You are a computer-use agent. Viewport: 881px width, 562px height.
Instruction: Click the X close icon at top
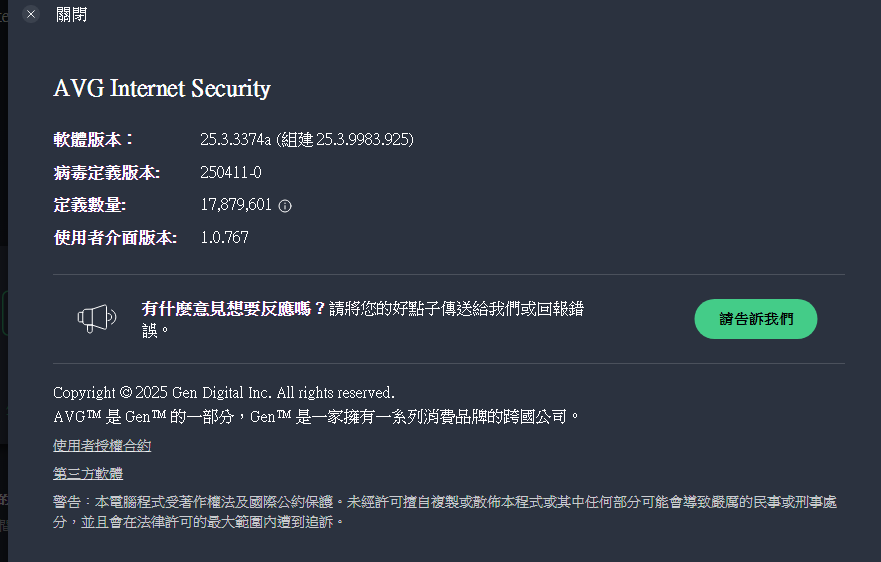(31, 15)
